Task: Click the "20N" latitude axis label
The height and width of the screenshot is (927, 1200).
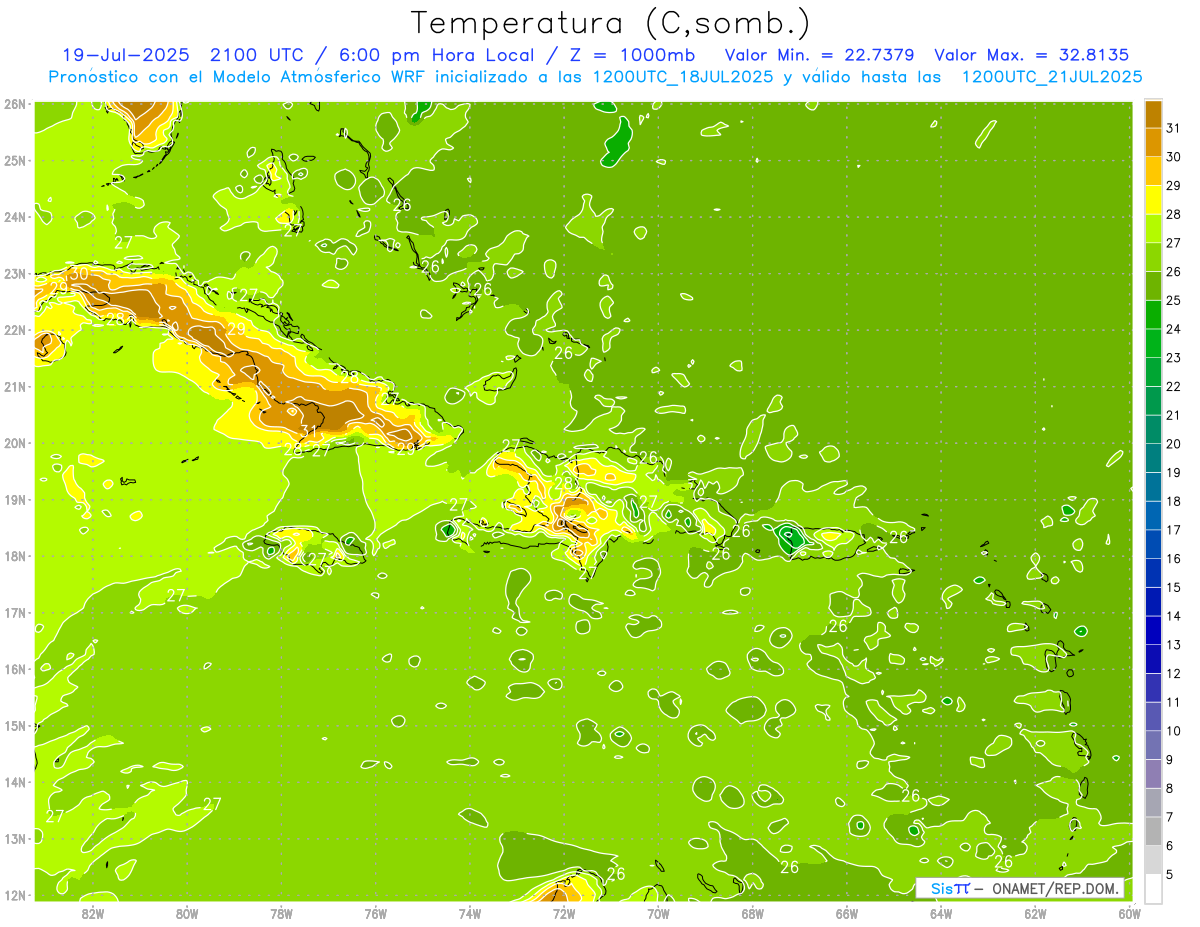Action: click(16, 443)
